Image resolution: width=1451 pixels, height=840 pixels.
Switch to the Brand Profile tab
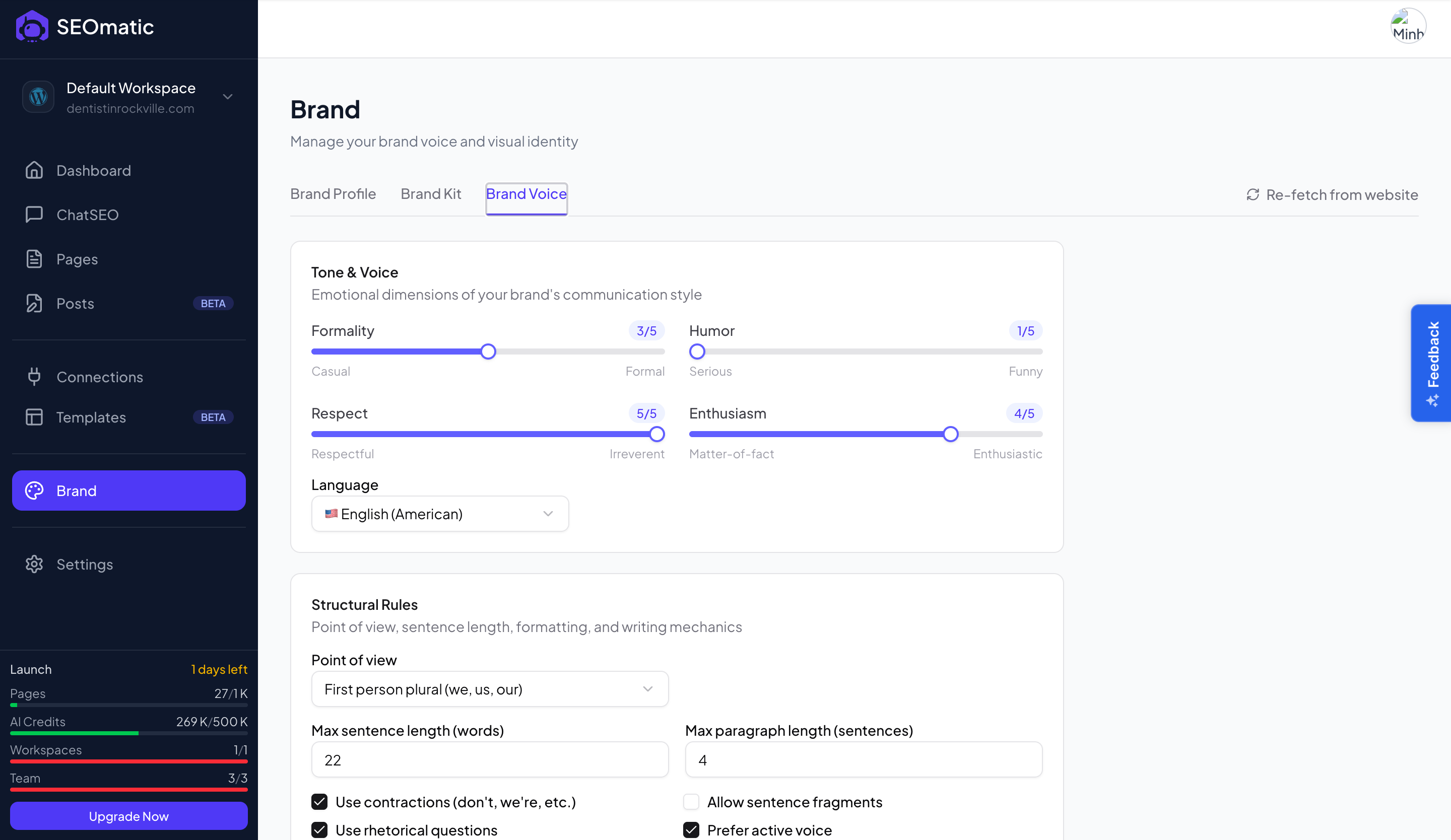[x=333, y=194]
